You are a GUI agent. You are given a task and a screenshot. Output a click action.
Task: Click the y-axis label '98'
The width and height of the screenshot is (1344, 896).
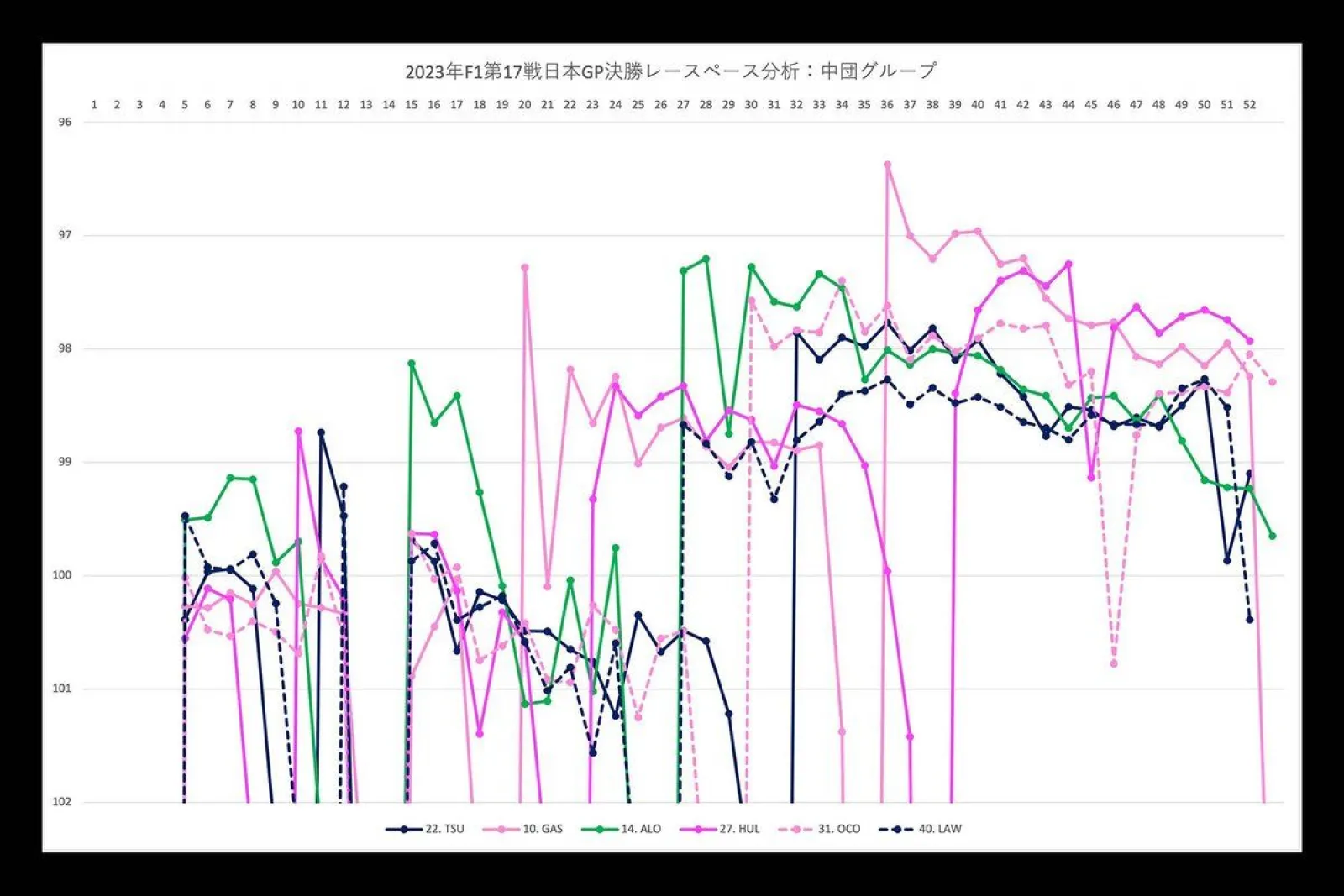tap(65, 348)
